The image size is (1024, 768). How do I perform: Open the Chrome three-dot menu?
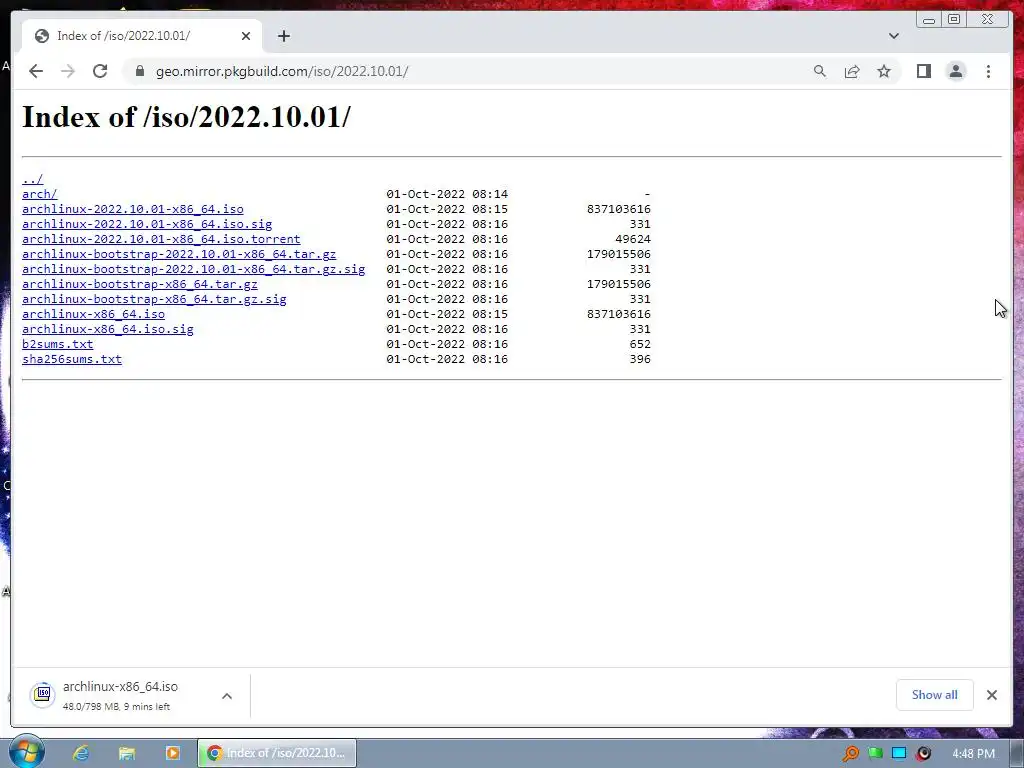(988, 71)
